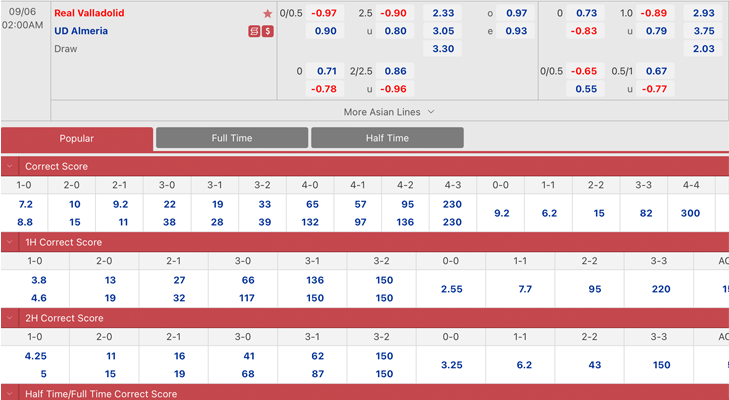Switch to the Full Time tab

[x=232, y=138]
